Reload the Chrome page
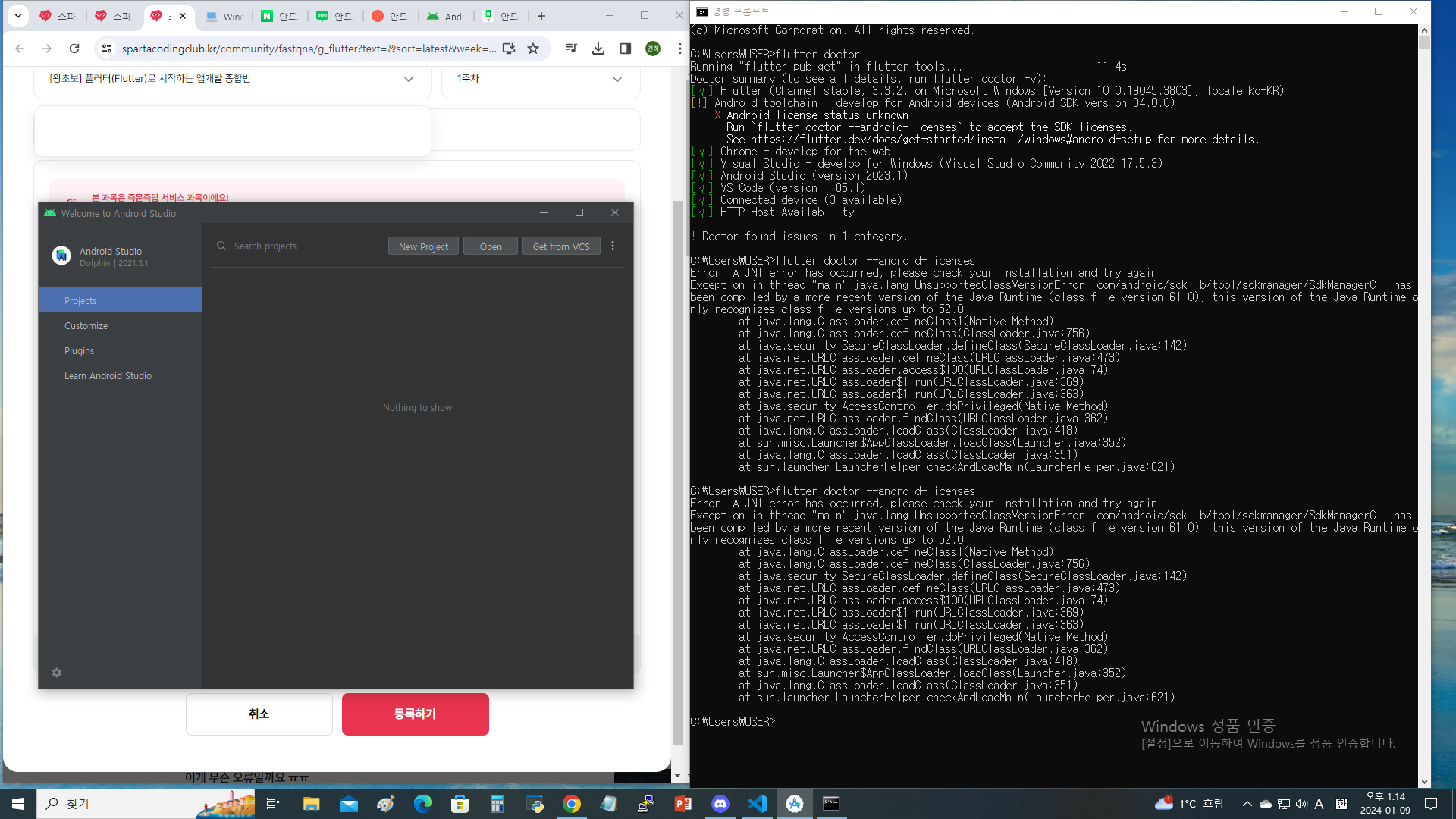Viewport: 1456px width, 819px height. [74, 49]
